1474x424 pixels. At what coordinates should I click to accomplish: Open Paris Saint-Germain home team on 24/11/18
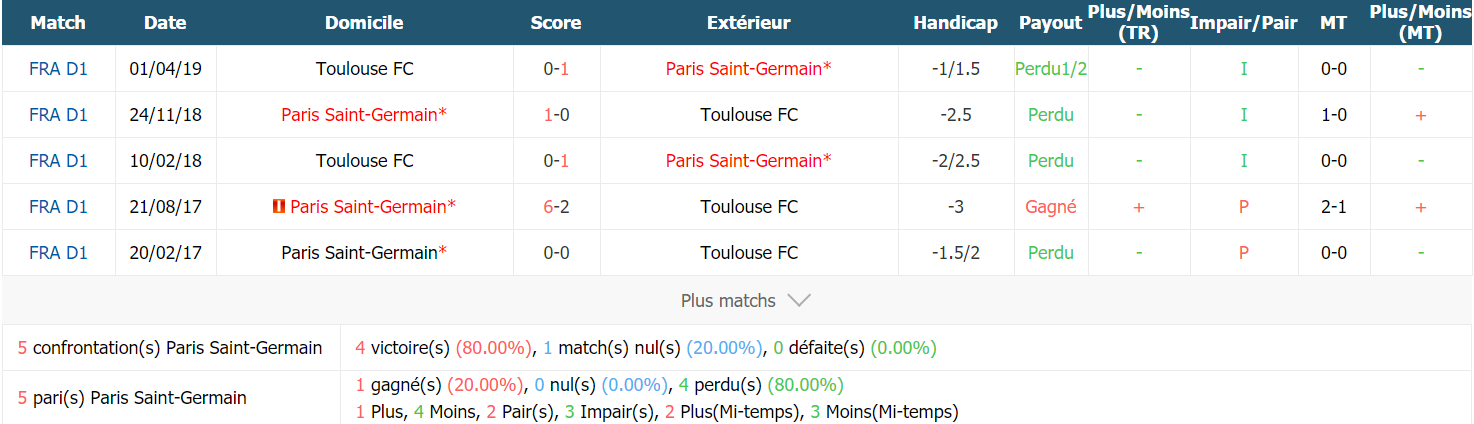tap(364, 115)
